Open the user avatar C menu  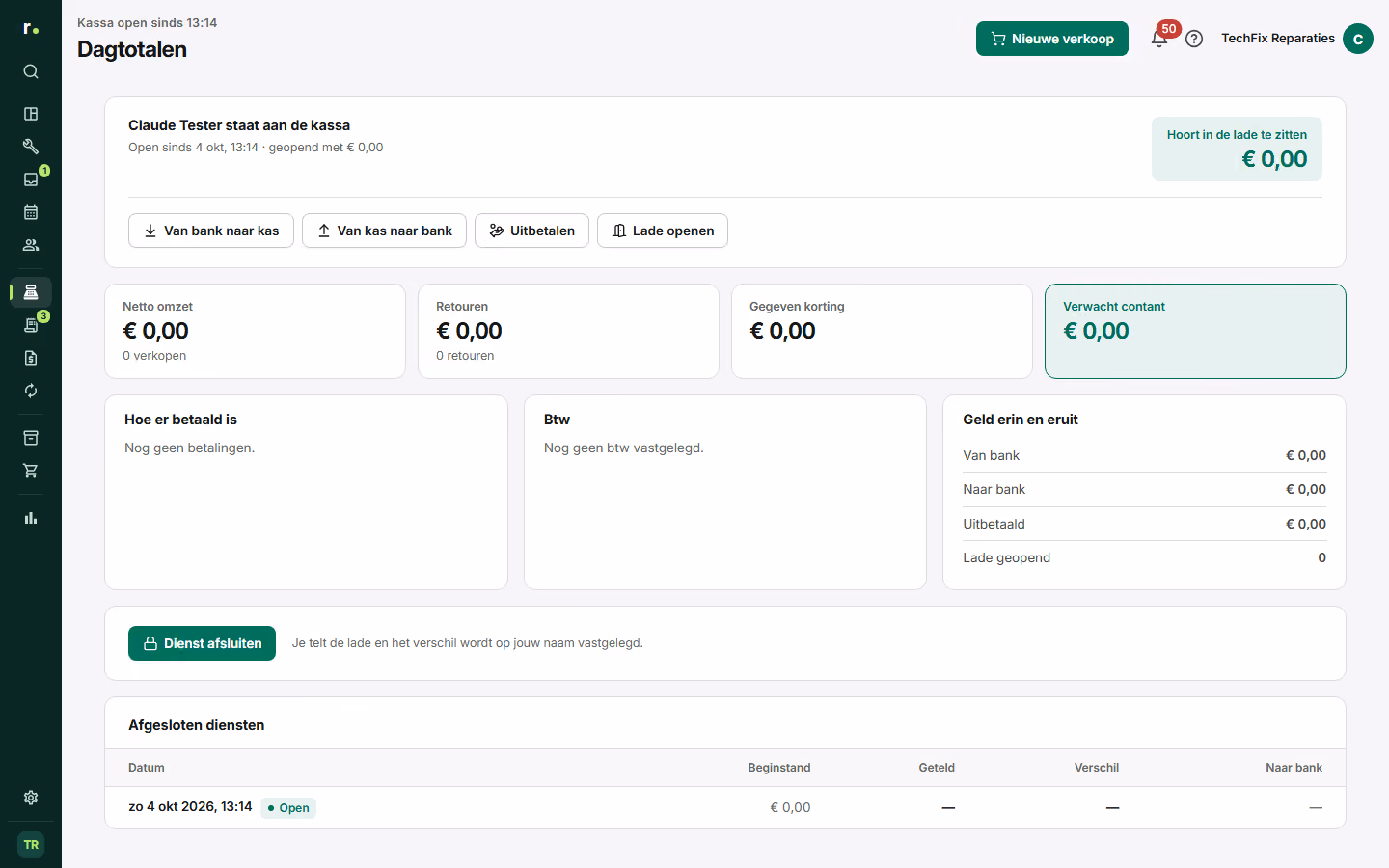coord(1358,39)
